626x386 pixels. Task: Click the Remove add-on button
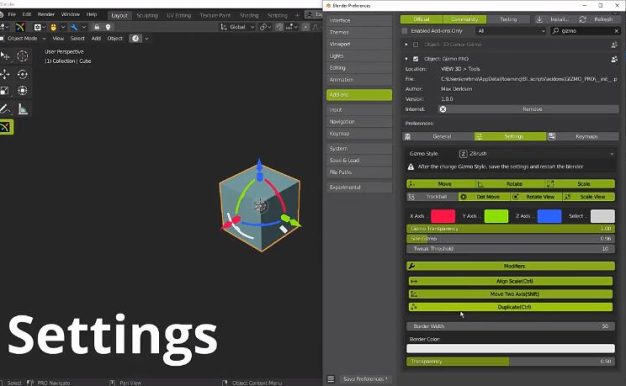(x=529, y=109)
